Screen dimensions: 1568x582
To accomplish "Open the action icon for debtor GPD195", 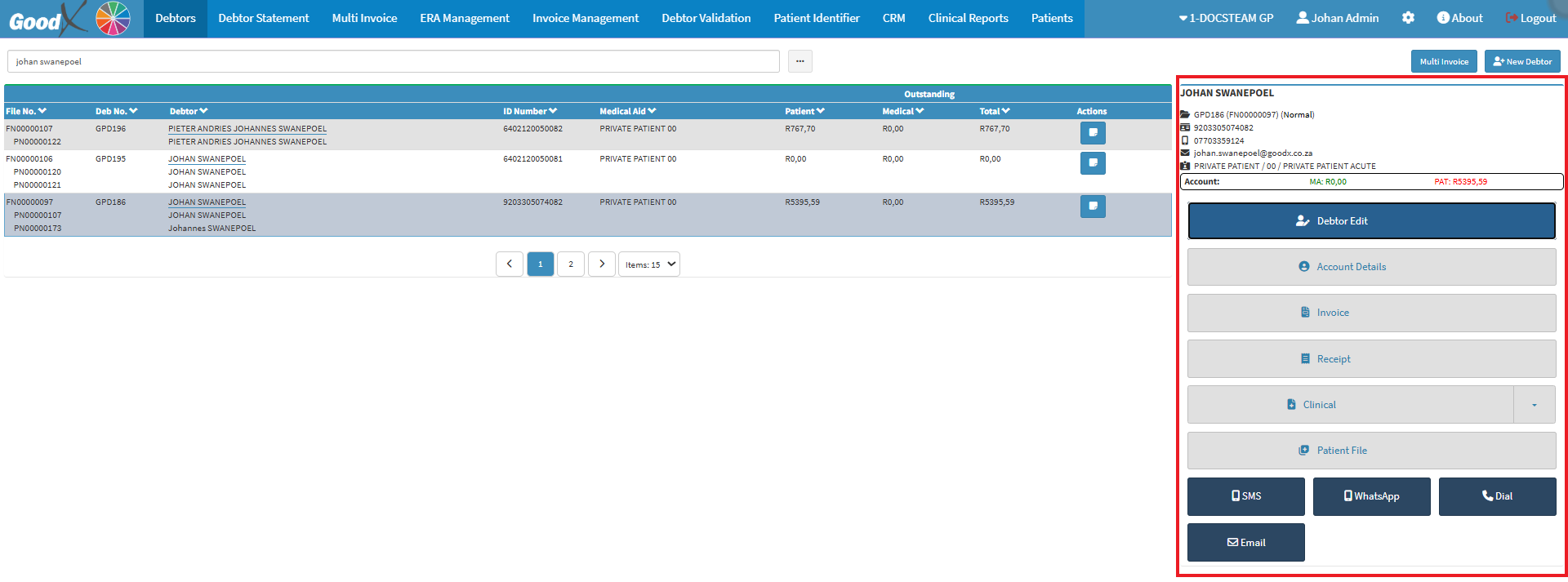I will point(1092,163).
